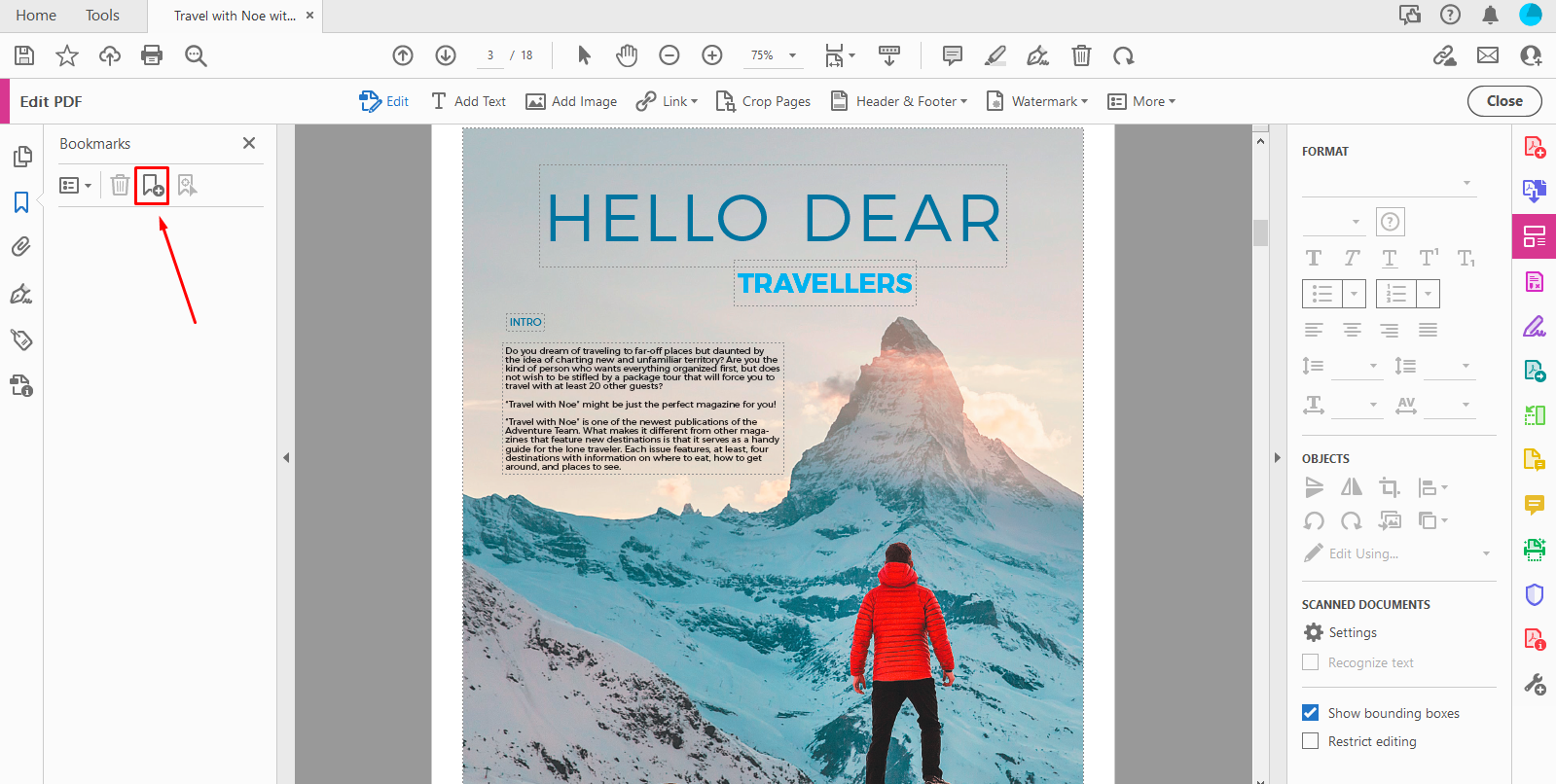Select the crop object icon
Image resolution: width=1556 pixels, height=784 pixels.
[1390, 487]
